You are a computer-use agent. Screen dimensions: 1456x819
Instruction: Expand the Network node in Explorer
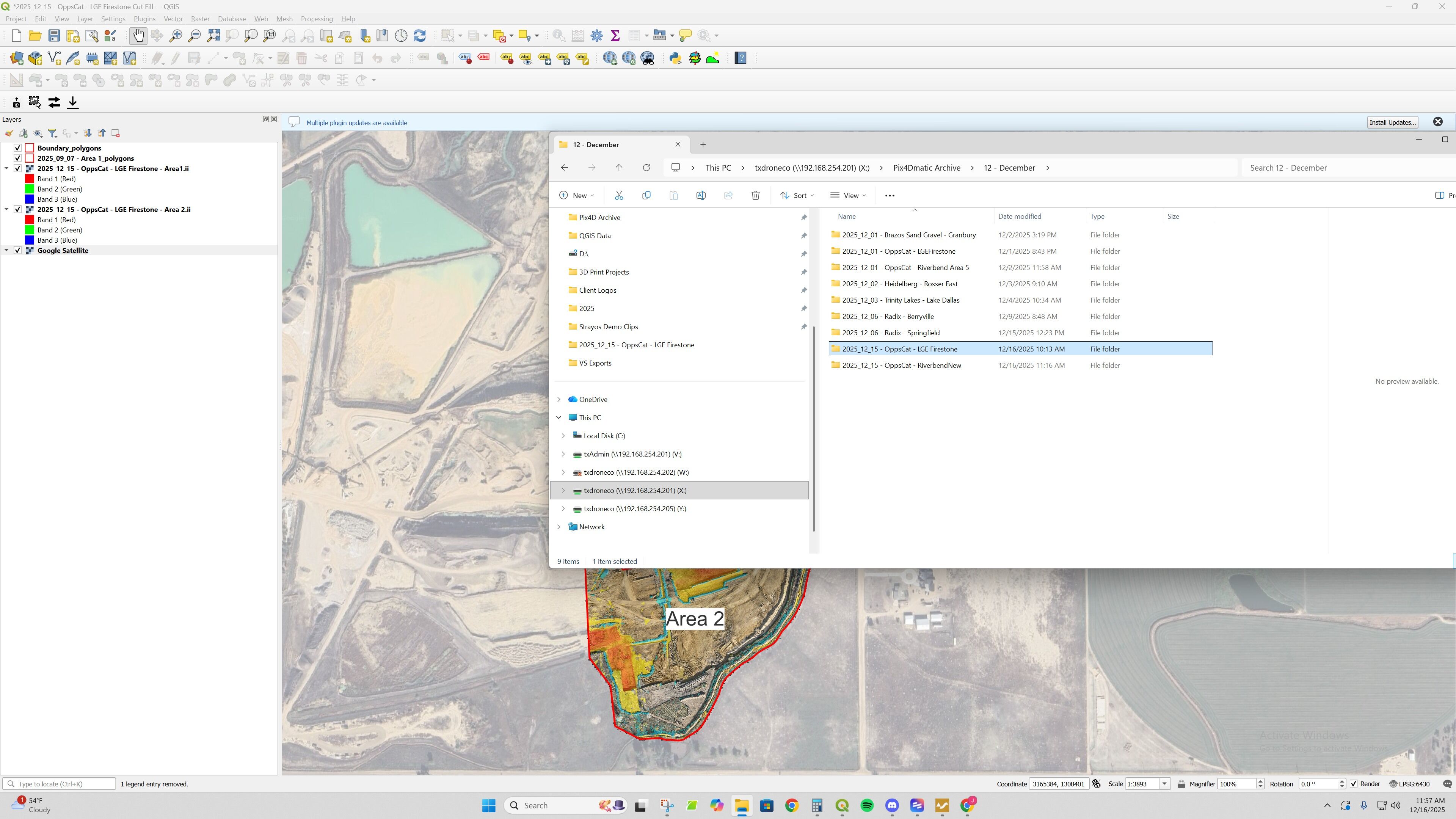[559, 527]
